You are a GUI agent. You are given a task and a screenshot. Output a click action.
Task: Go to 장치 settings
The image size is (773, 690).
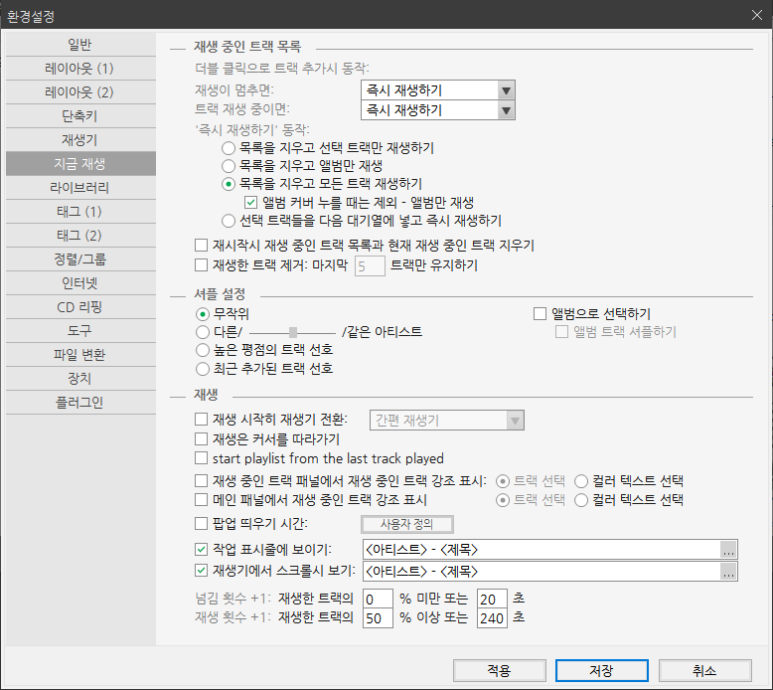[x=81, y=379]
